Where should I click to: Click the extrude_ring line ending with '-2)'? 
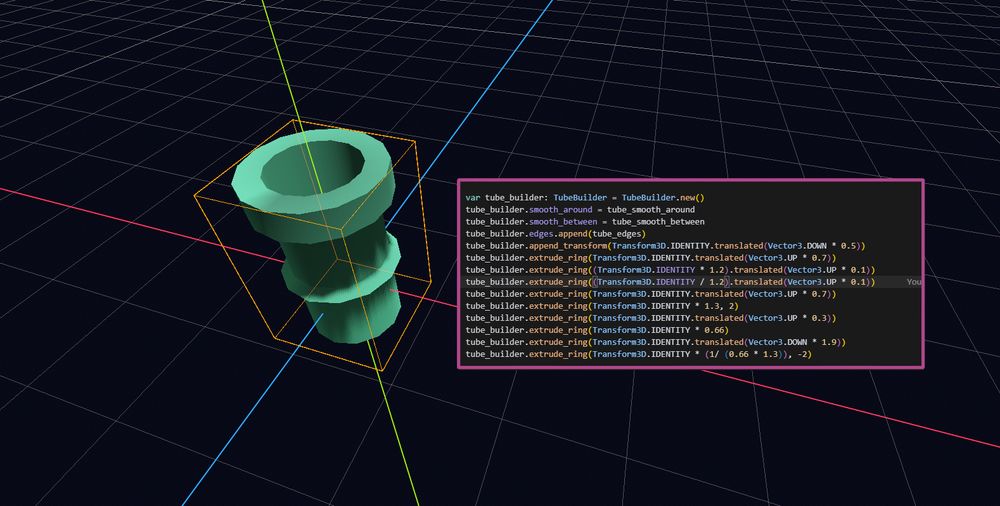coord(638,354)
